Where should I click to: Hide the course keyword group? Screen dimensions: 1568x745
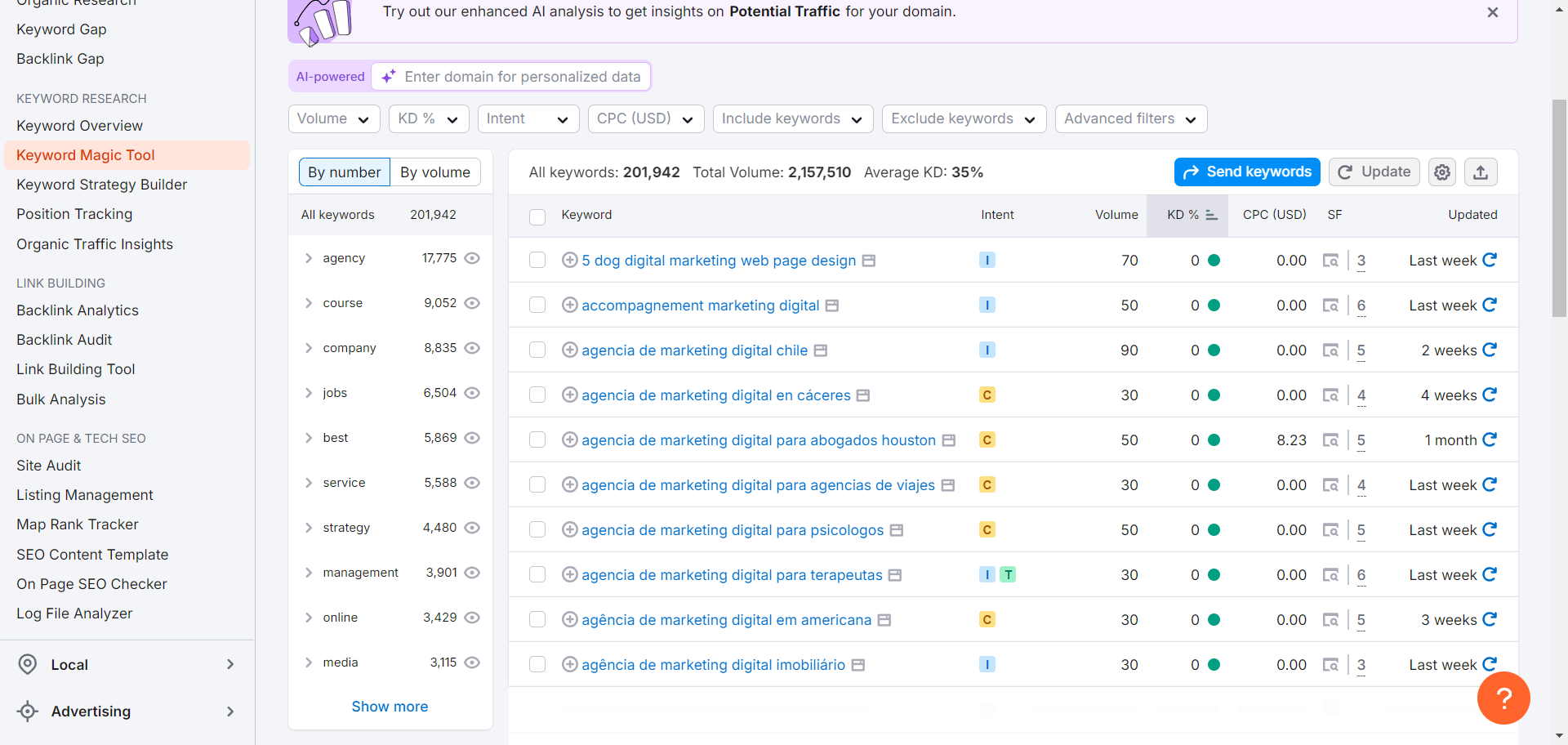472,303
